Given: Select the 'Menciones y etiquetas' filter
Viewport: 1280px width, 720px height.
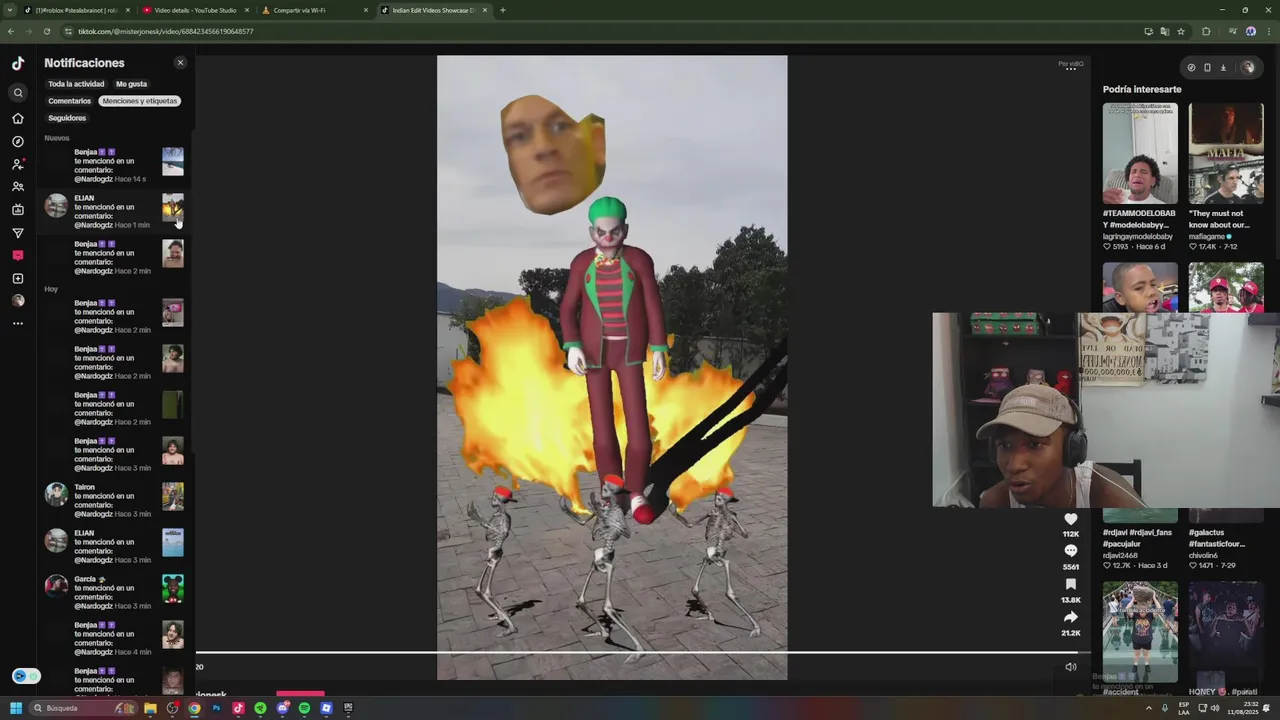Looking at the screenshot, I should tap(139, 101).
